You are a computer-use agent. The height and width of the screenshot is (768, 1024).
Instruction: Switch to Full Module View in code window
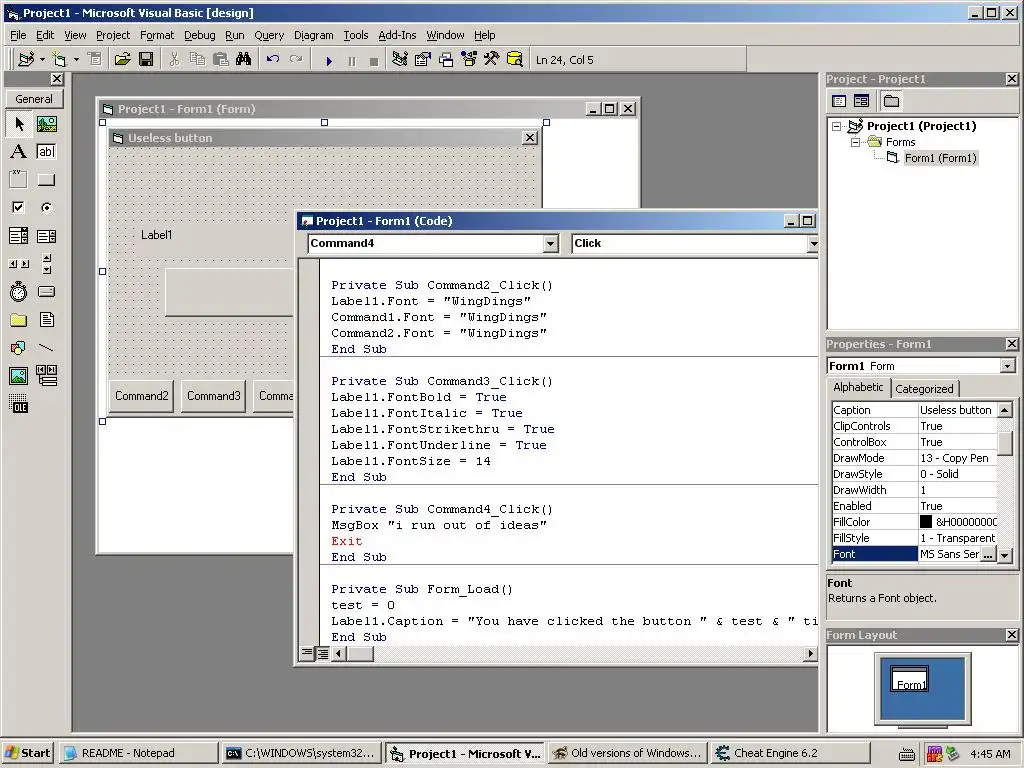tap(323, 653)
